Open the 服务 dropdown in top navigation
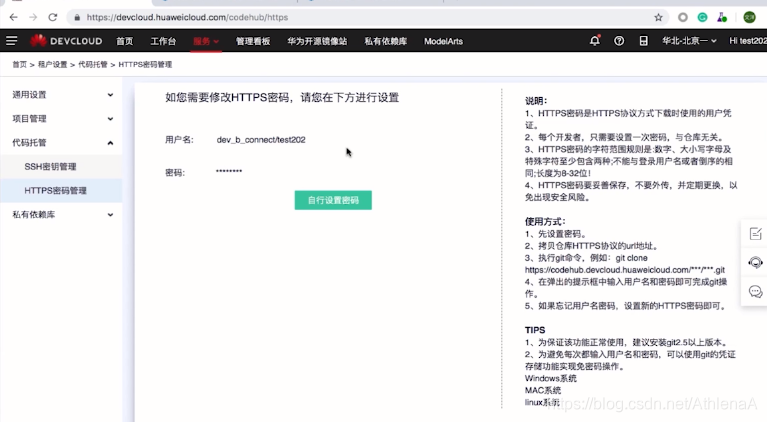 click(x=206, y=41)
